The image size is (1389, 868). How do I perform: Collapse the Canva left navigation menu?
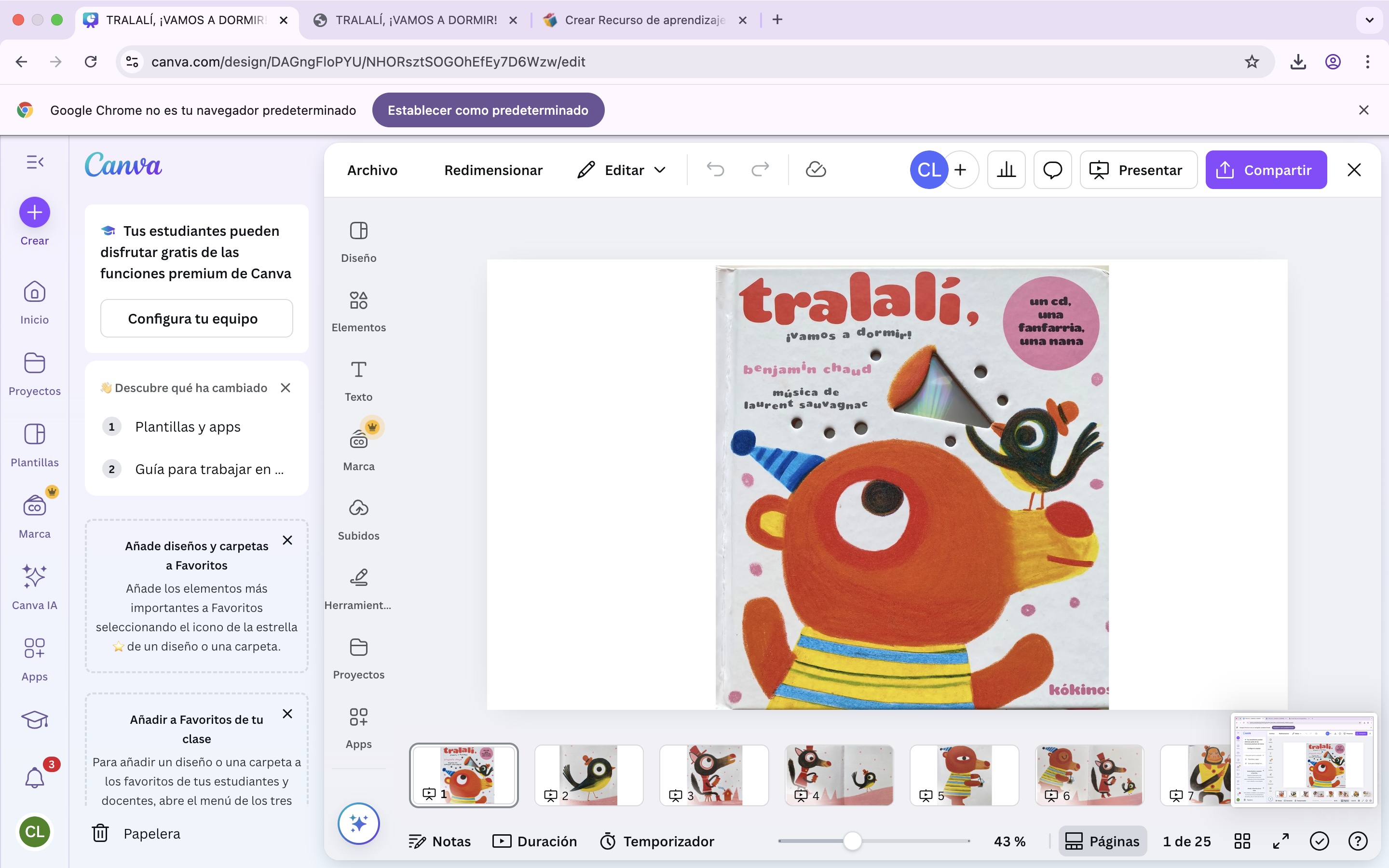[x=35, y=163]
